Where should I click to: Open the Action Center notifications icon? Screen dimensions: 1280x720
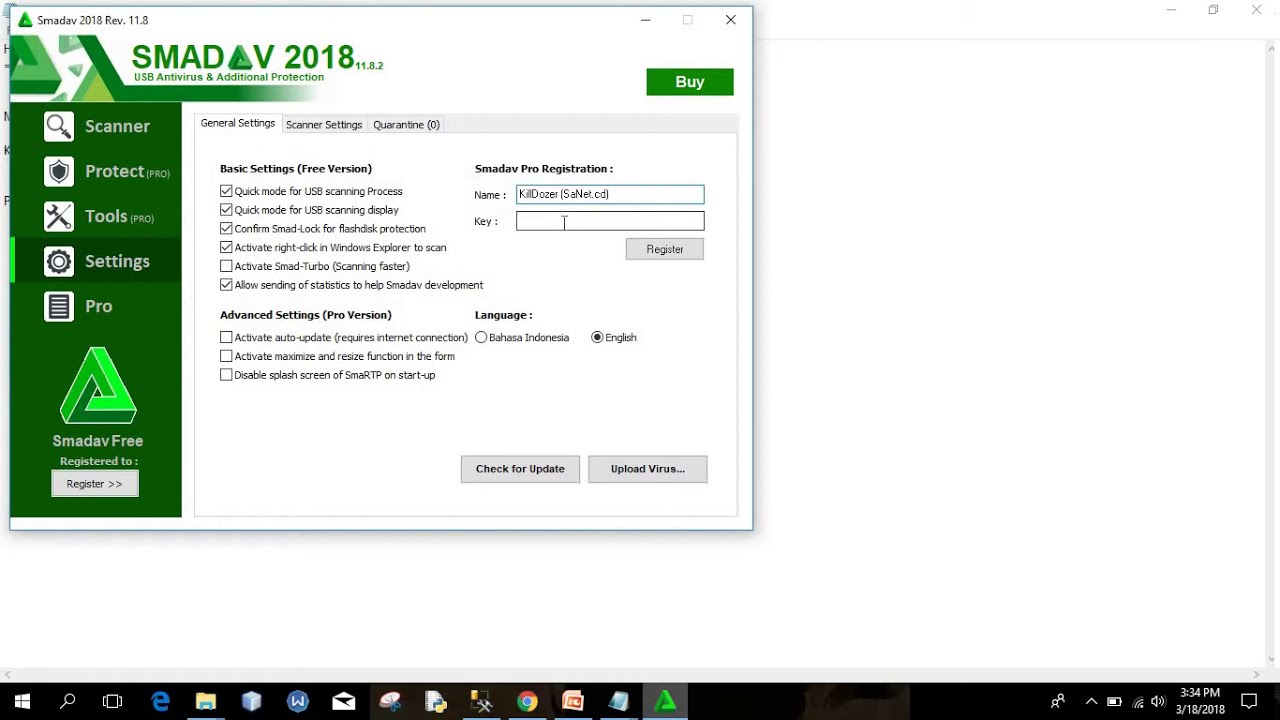[x=1249, y=702]
